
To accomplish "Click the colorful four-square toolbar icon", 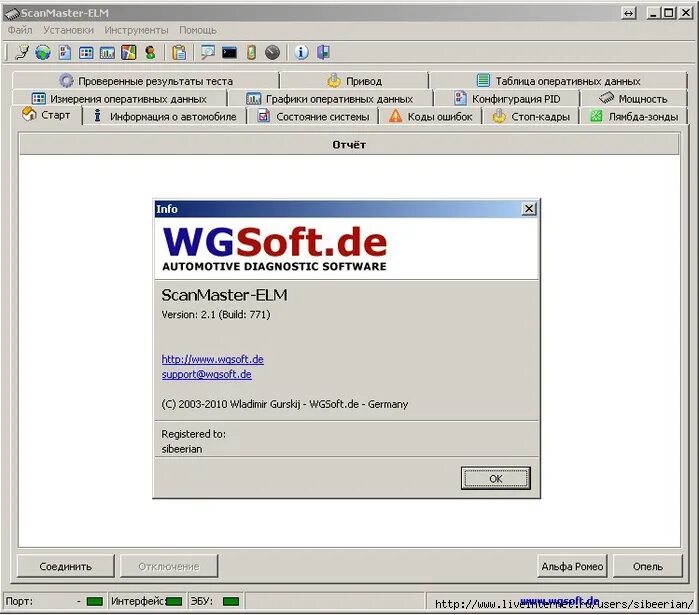I will (129, 53).
